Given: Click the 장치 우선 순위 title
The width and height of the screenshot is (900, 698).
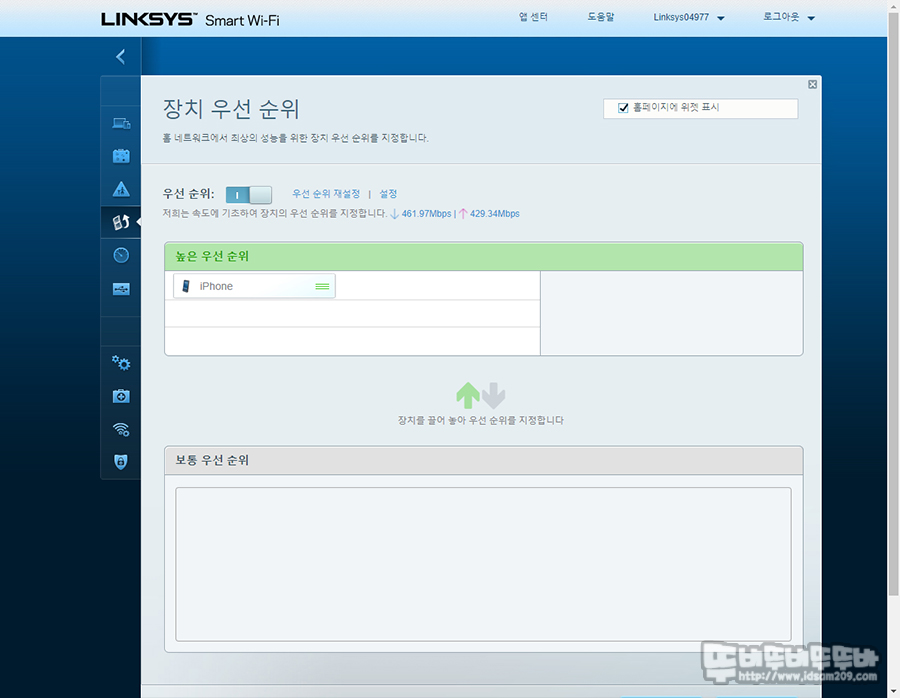Looking at the screenshot, I should (x=231, y=108).
